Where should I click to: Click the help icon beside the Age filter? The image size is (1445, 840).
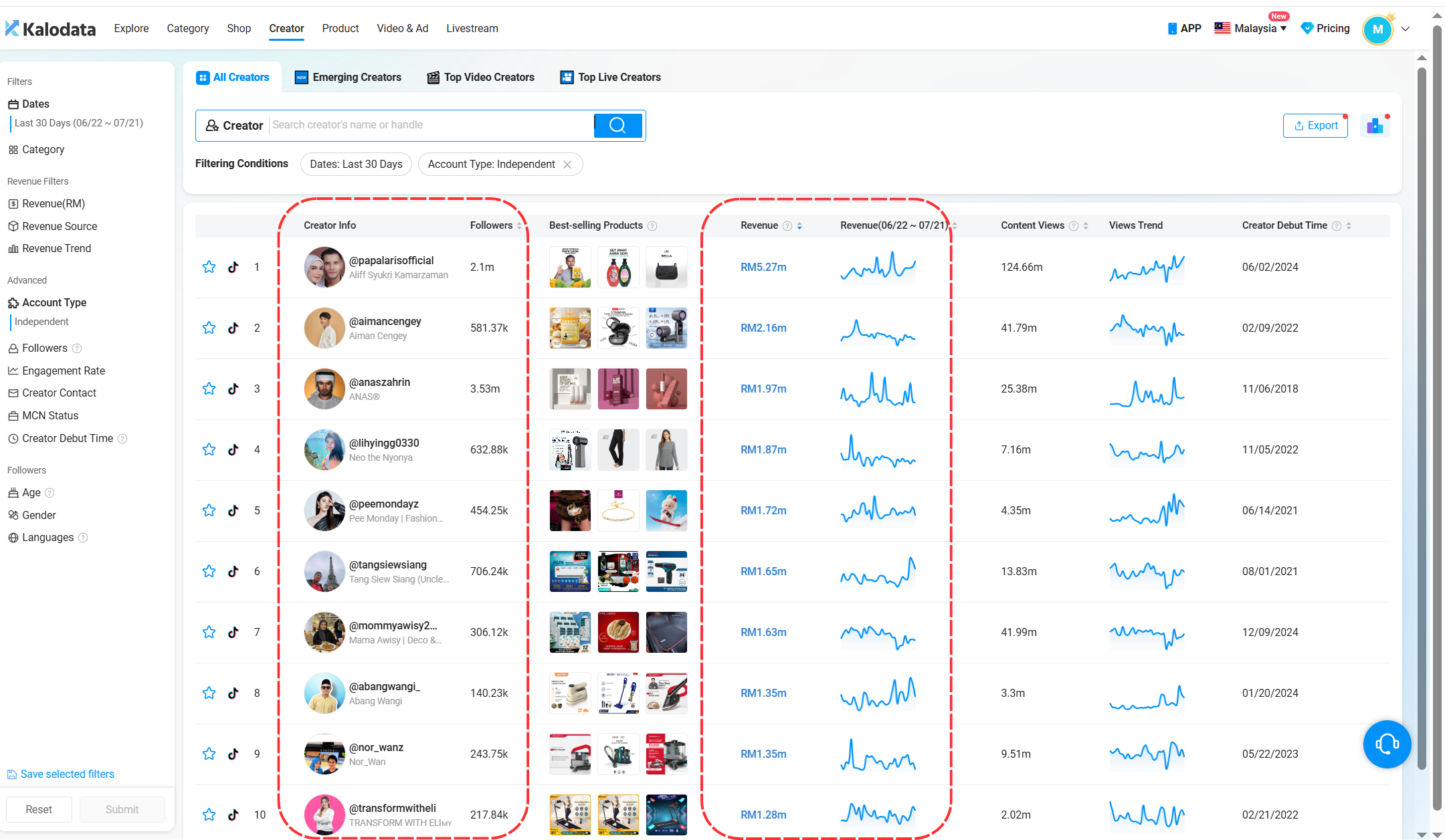(x=50, y=493)
